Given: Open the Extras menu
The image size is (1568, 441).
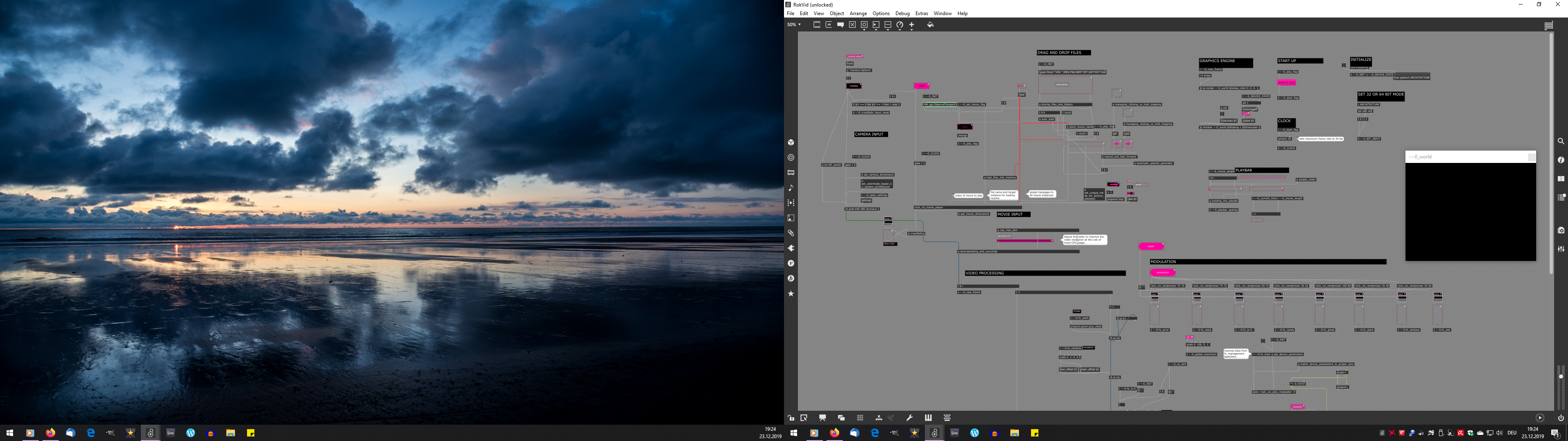Looking at the screenshot, I should click(x=922, y=13).
